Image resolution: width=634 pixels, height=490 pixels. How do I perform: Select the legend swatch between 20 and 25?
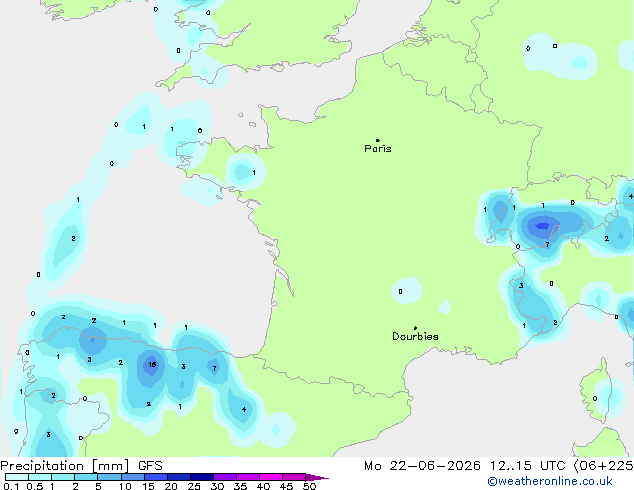pyautogui.click(x=179, y=477)
